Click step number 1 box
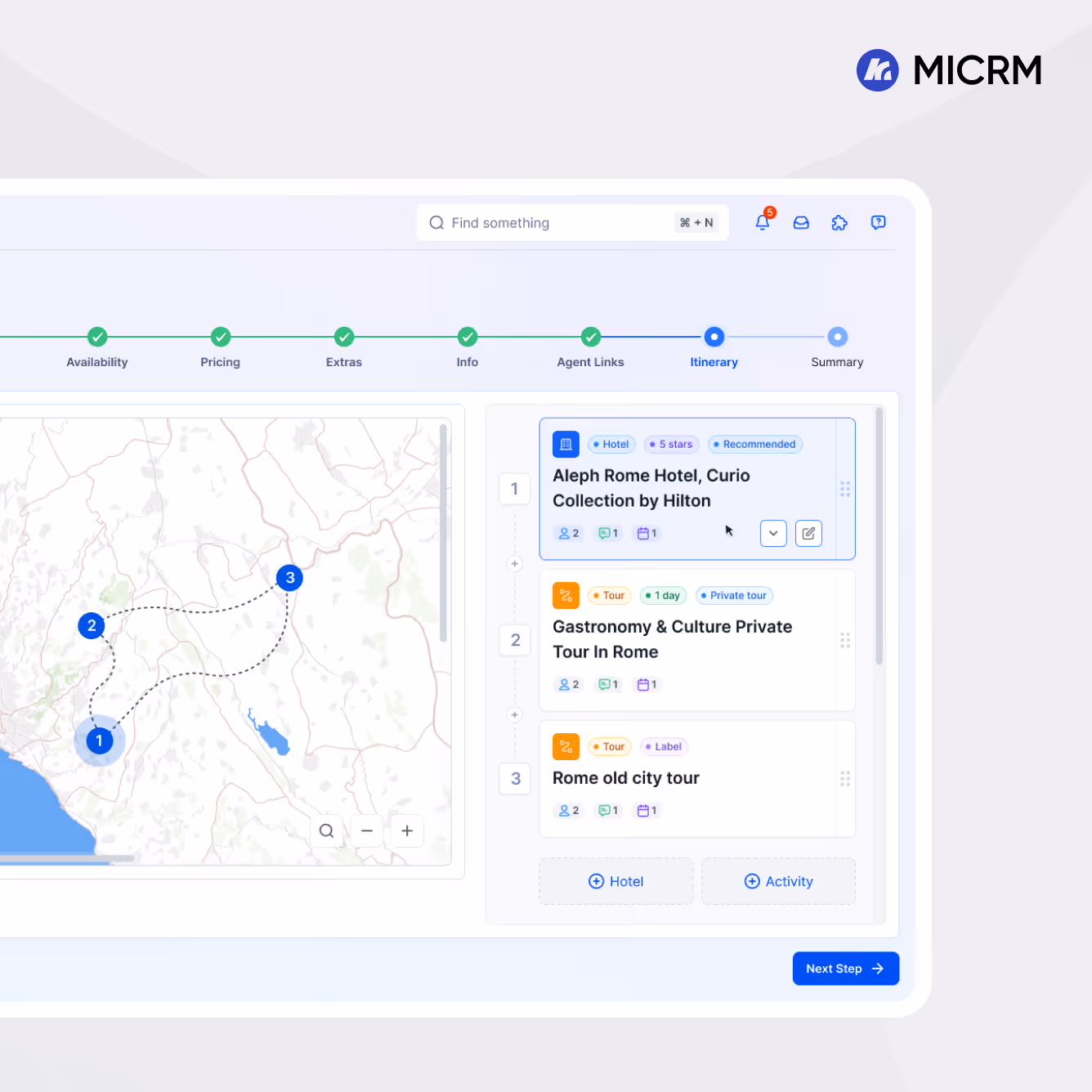This screenshot has width=1092, height=1092. tap(514, 489)
